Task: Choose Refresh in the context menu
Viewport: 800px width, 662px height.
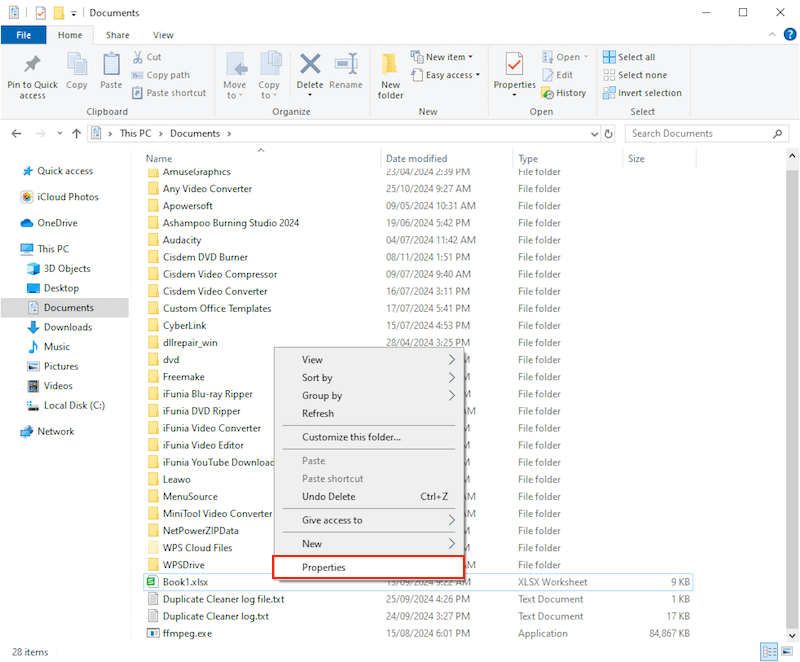Action: [x=368, y=414]
